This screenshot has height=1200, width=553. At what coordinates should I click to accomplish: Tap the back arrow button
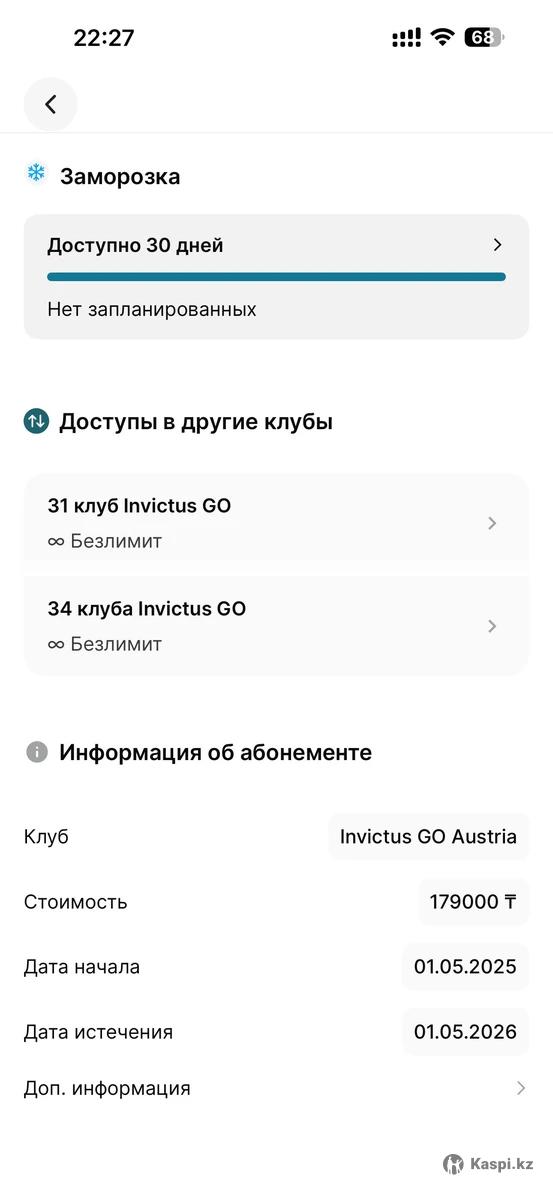click(50, 104)
